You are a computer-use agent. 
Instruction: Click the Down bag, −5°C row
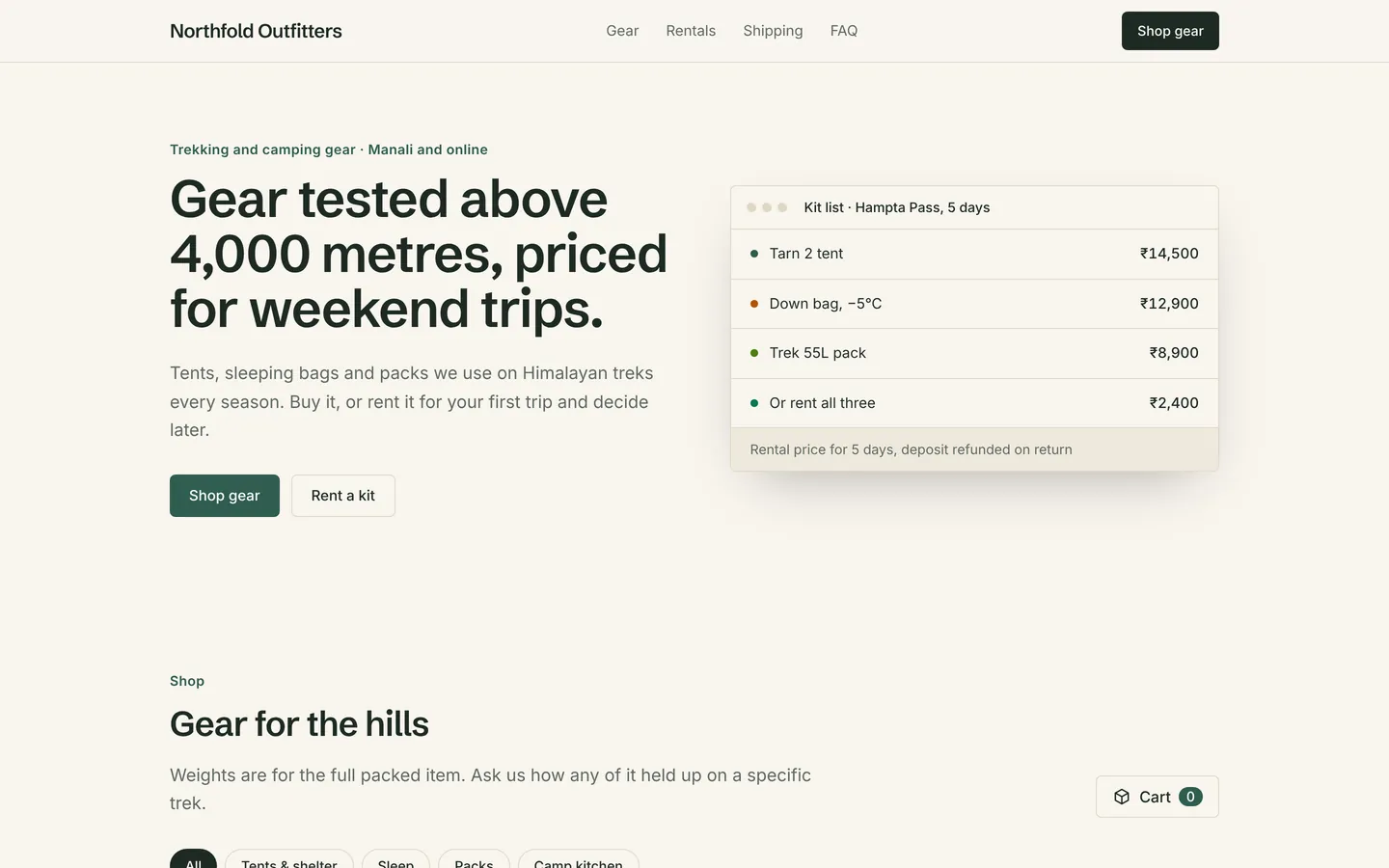click(974, 304)
